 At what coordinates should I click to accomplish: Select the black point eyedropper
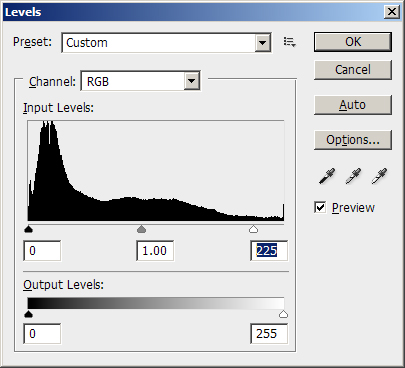(327, 176)
